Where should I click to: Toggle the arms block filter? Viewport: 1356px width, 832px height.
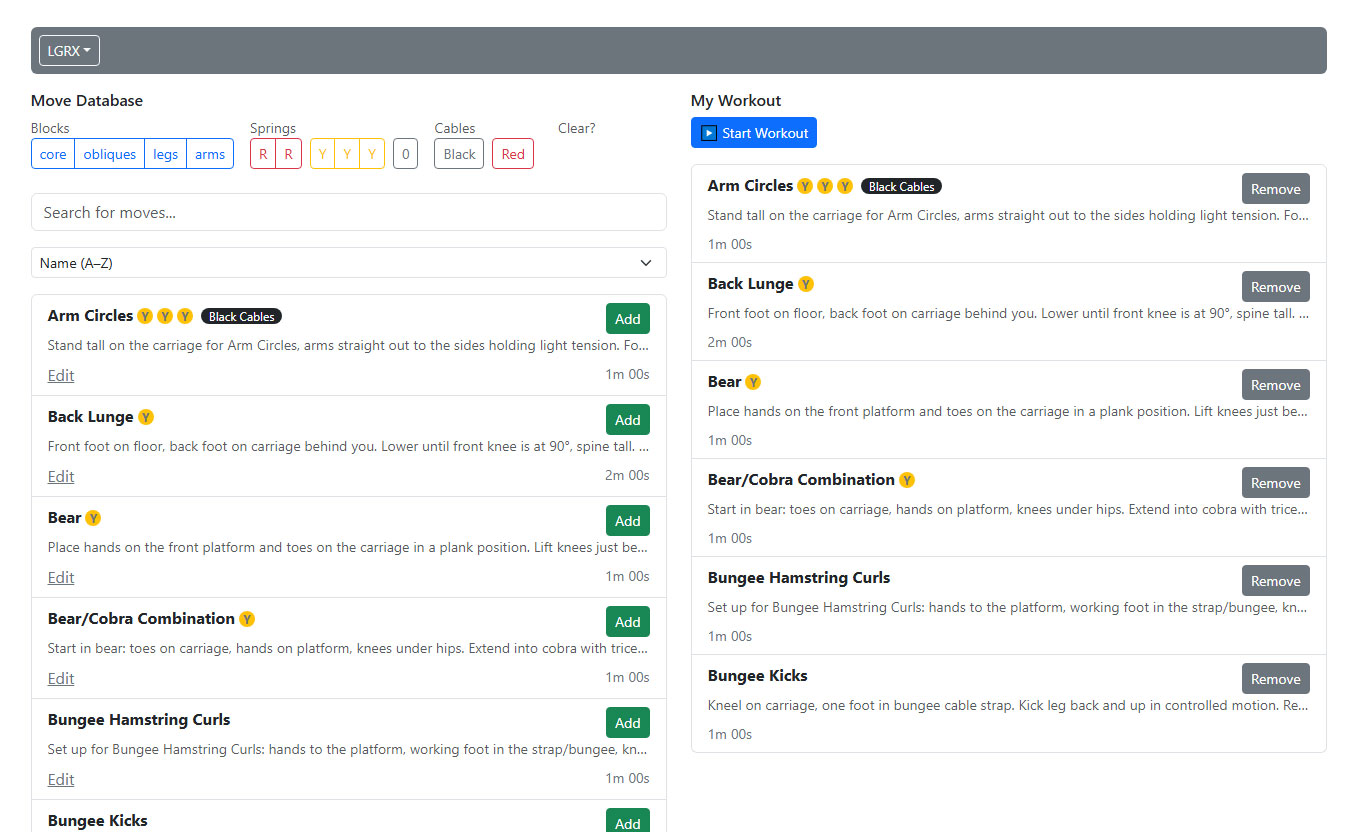click(x=210, y=154)
